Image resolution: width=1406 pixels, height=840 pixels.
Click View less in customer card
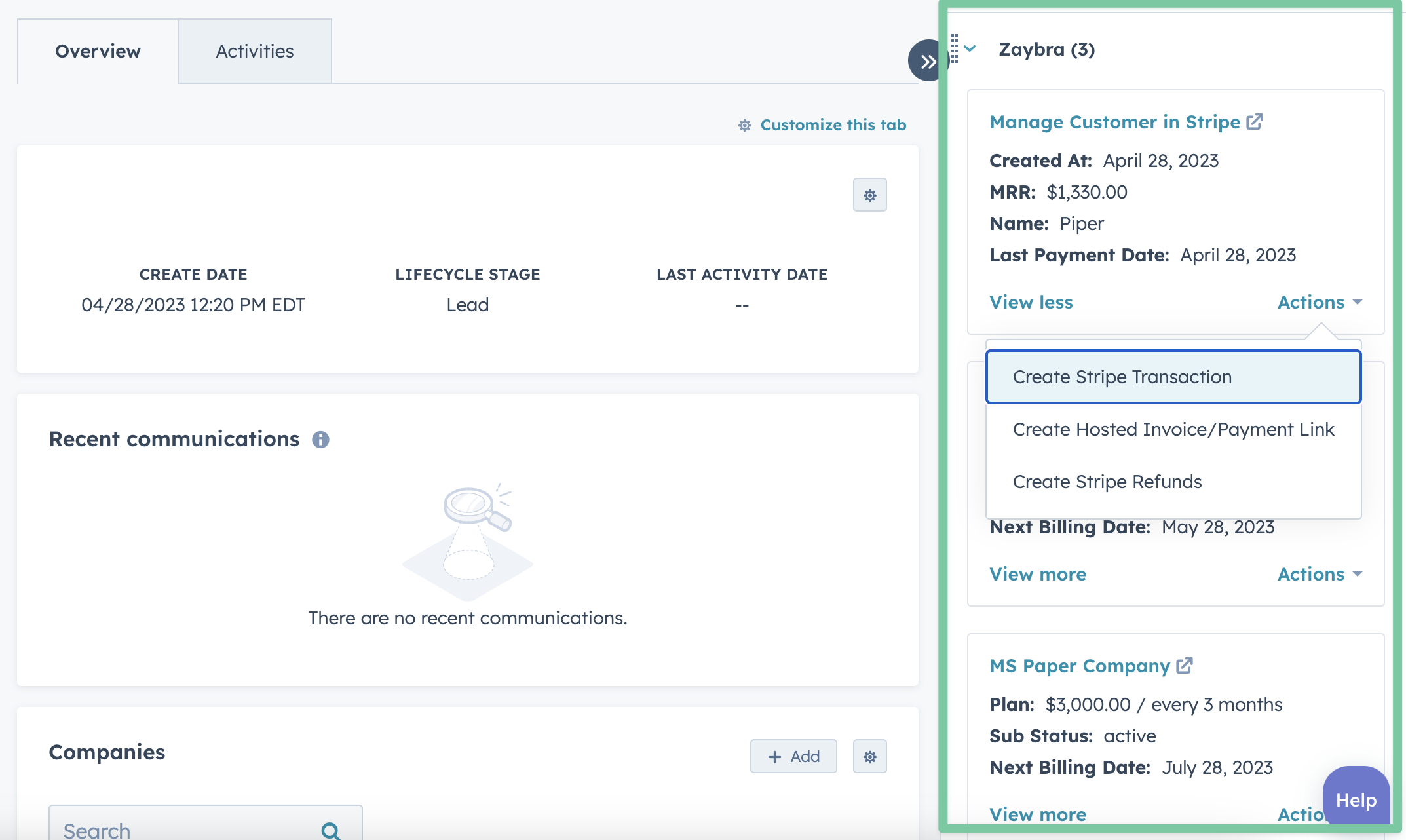tap(1031, 302)
